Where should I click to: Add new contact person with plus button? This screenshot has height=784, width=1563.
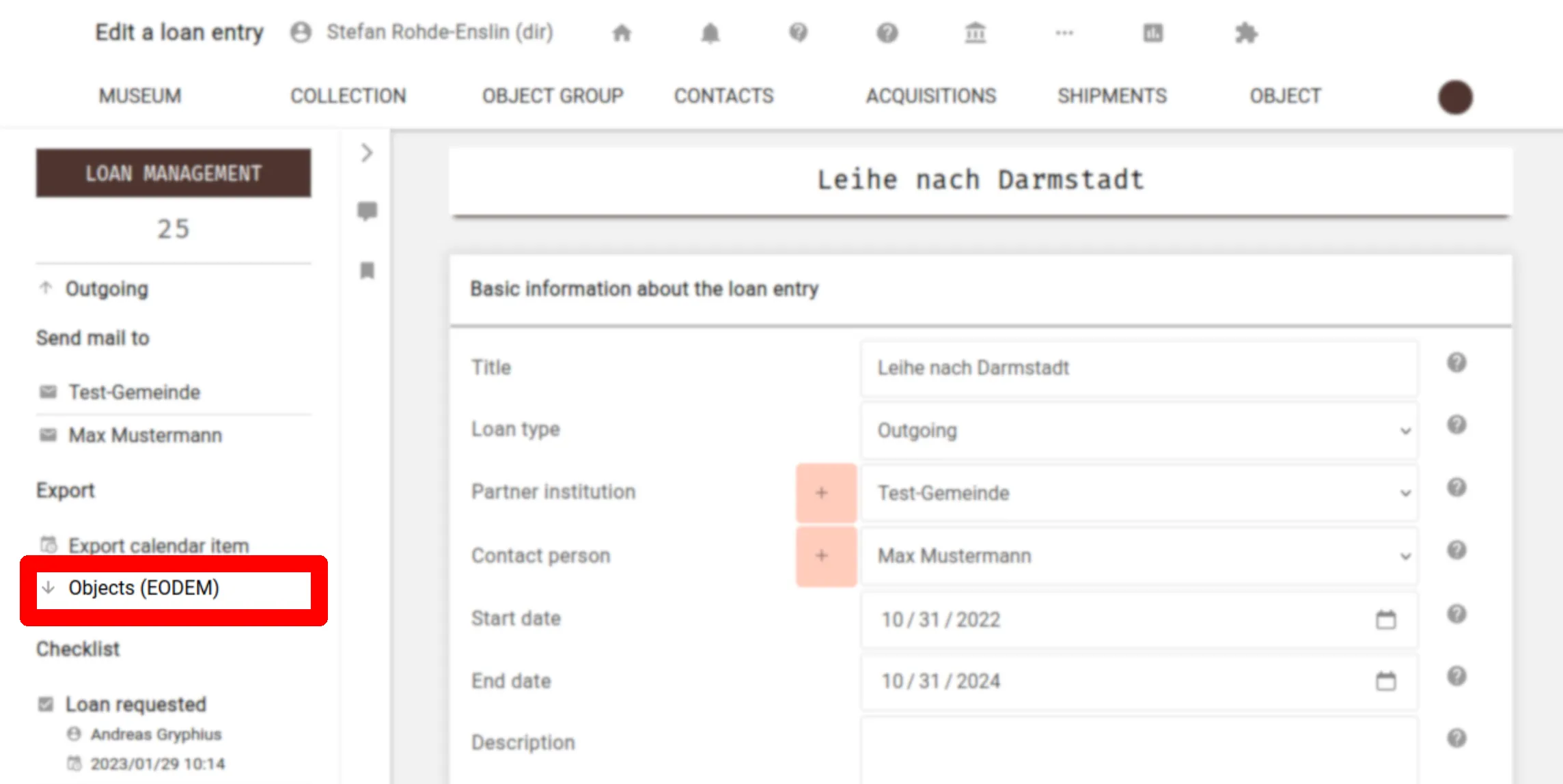point(825,556)
